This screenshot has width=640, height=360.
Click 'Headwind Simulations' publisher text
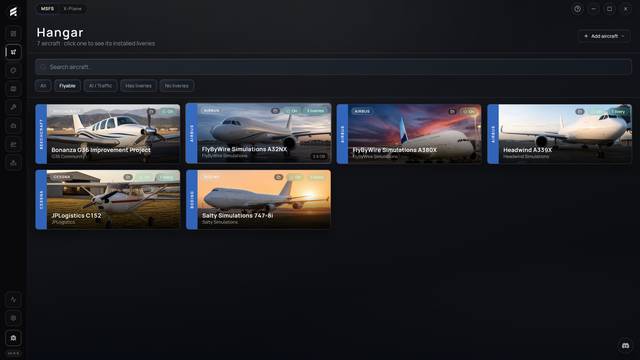tap(526, 156)
